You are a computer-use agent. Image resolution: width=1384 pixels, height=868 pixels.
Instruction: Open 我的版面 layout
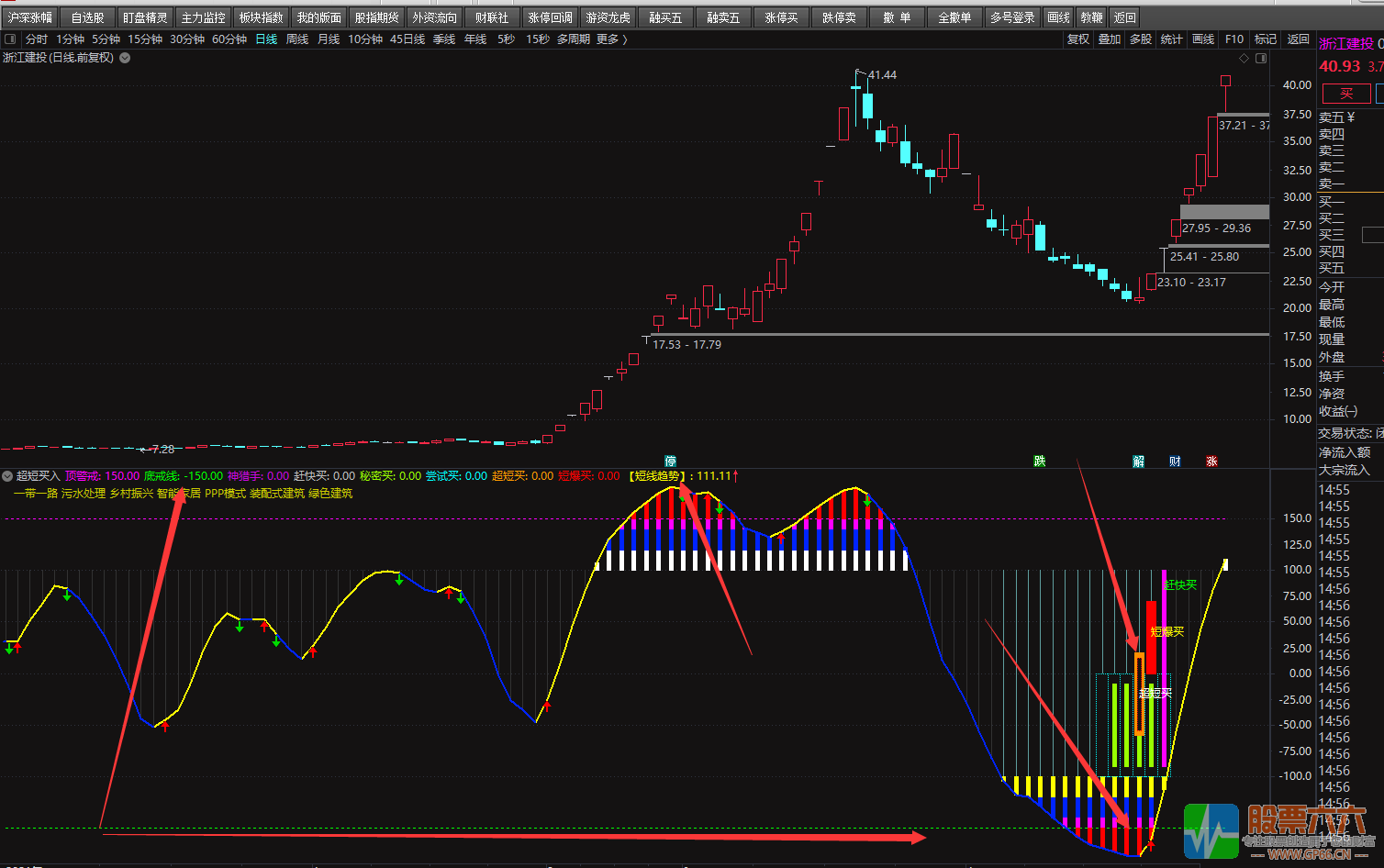pyautogui.click(x=319, y=17)
